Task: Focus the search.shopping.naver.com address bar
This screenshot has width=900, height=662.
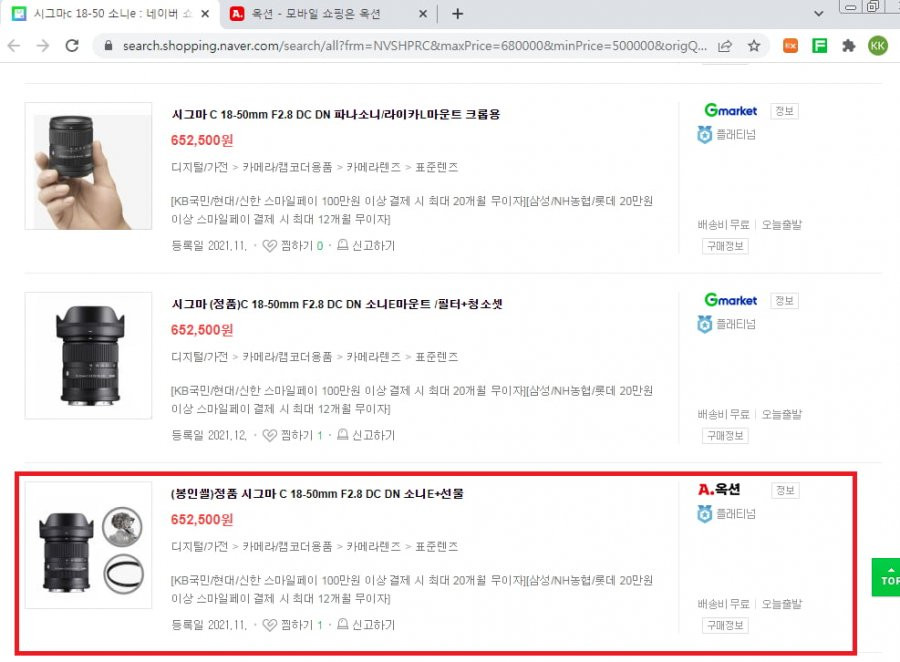Action: 414,45
